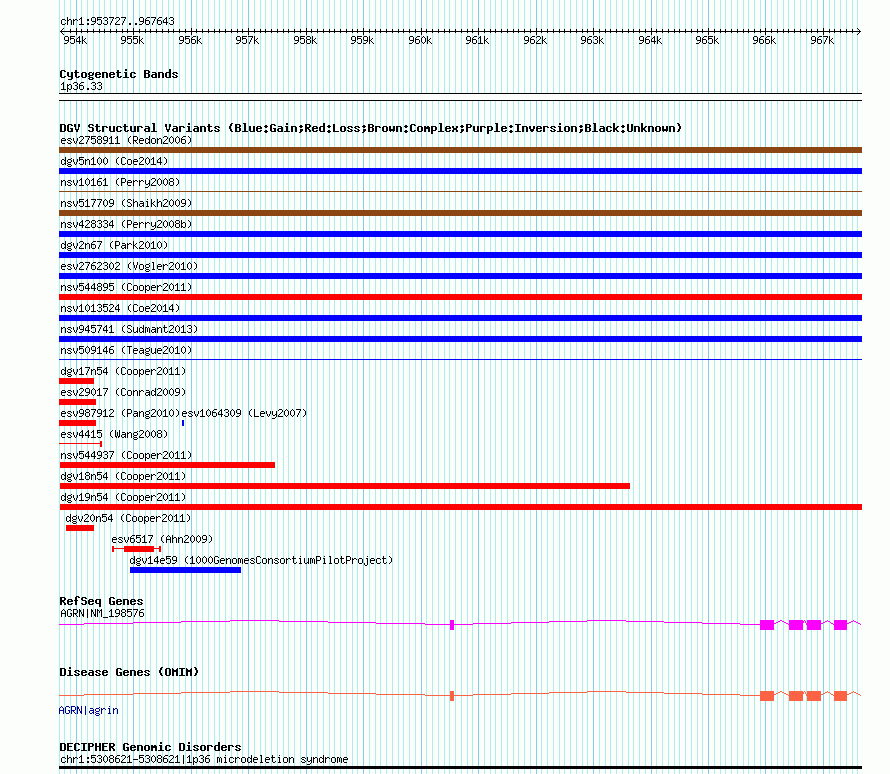Select variant esv4415 (Wang2008) label
The height and width of the screenshot is (774, 890).
[114, 434]
